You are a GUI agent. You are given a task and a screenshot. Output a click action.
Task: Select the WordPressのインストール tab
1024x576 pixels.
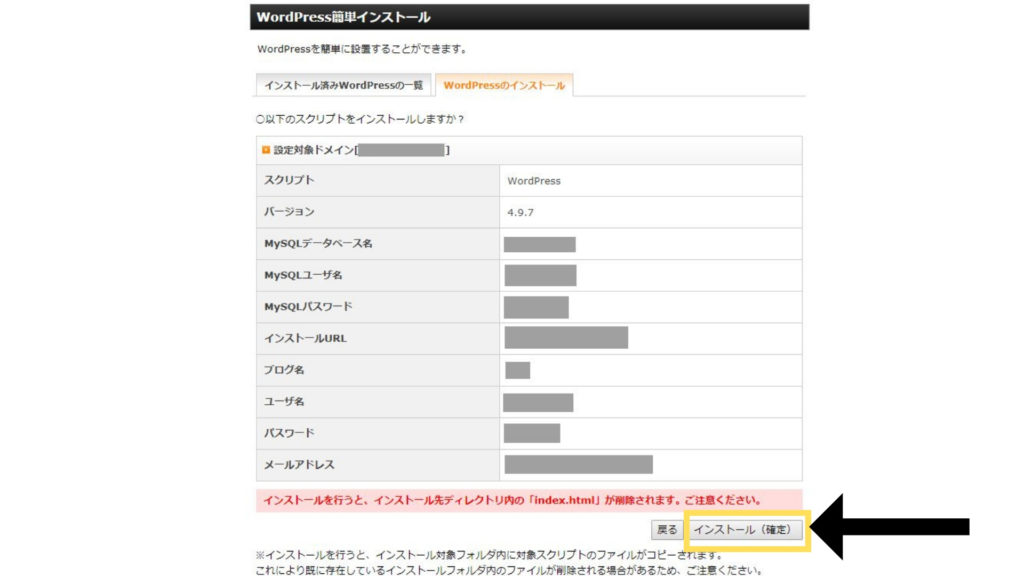click(x=504, y=85)
